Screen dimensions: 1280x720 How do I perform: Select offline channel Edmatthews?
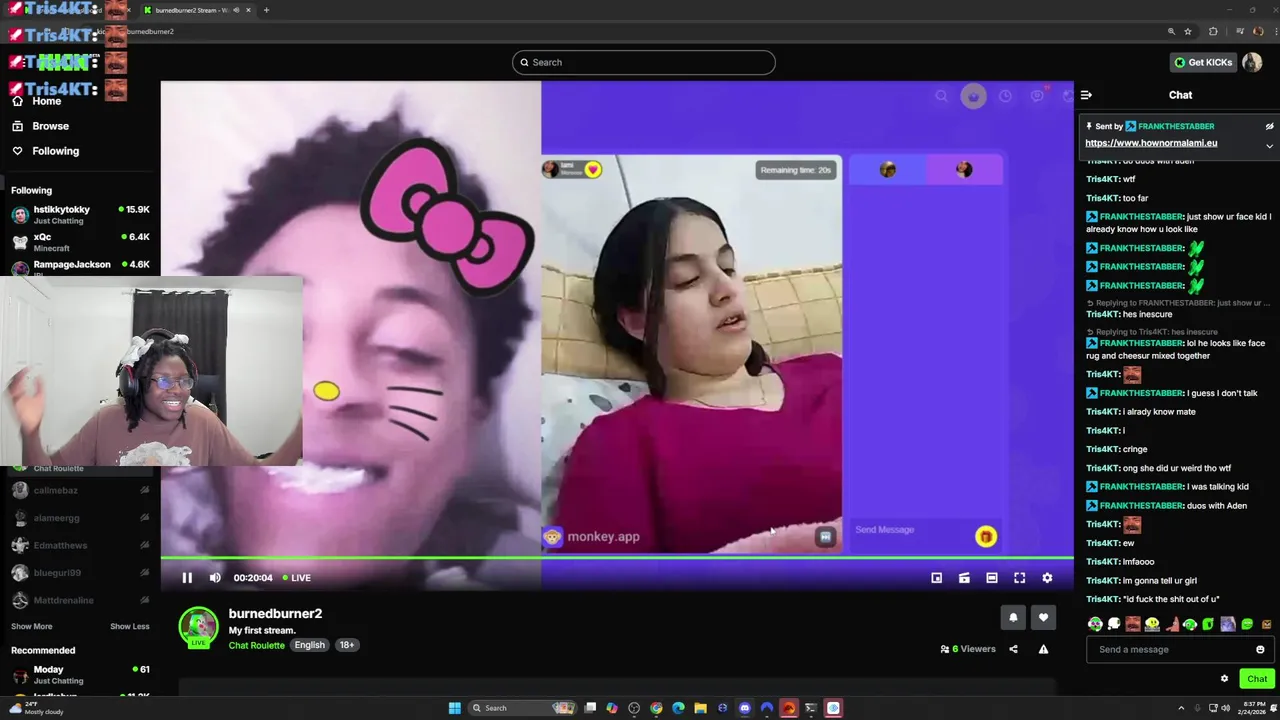pos(80,545)
